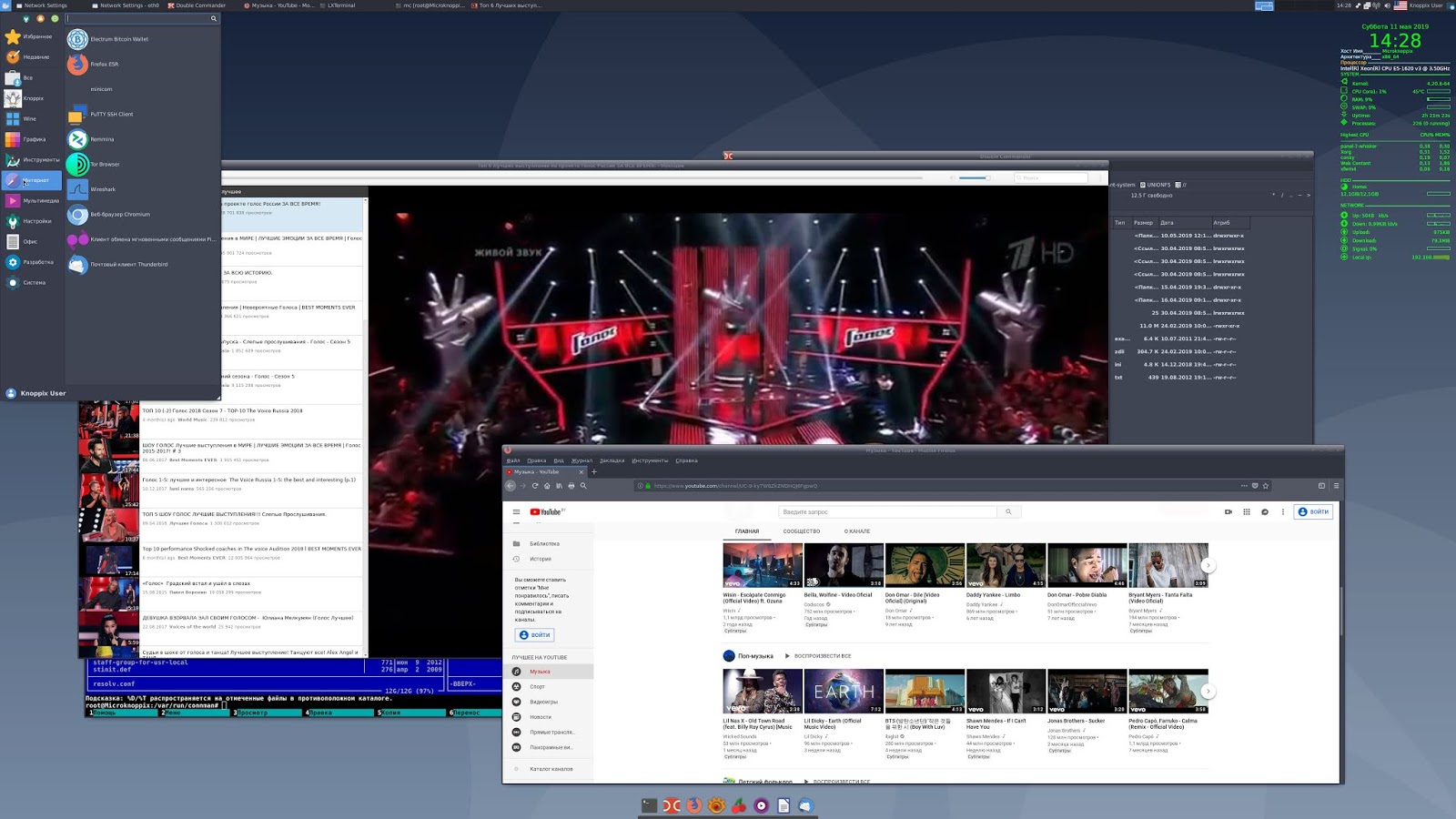Bookmark this page with the star icon
The width and height of the screenshot is (1456, 819).
click(1266, 486)
